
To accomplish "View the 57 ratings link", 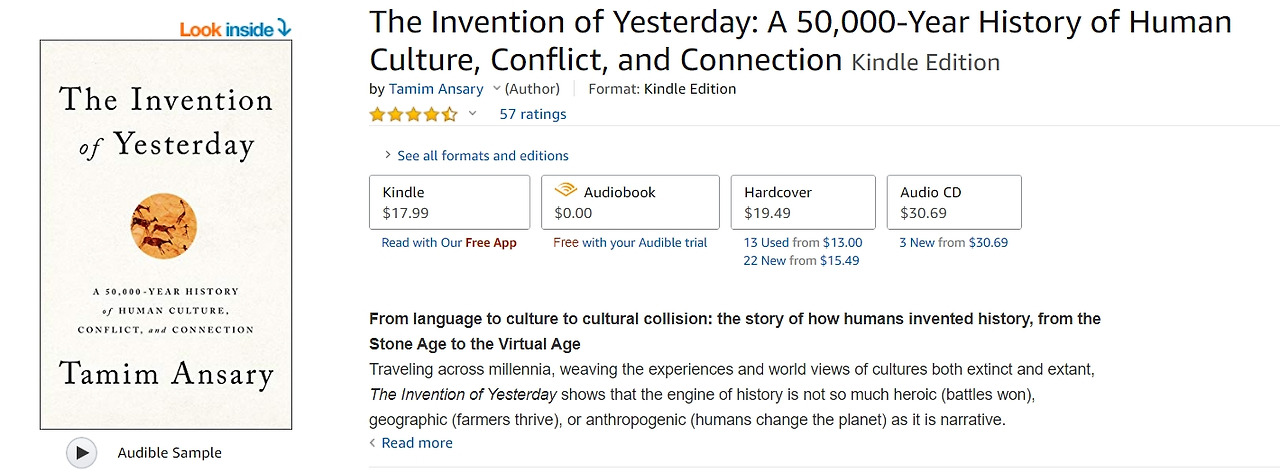I will point(533,114).
